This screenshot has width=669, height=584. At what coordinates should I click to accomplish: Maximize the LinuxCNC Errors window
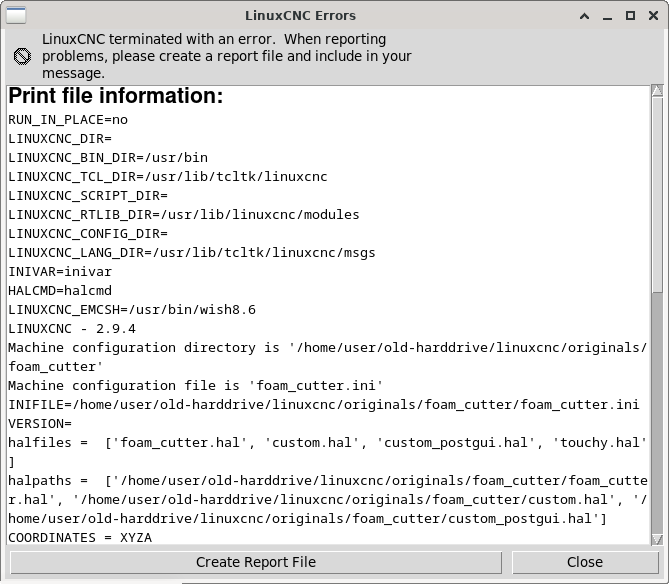tap(630, 16)
